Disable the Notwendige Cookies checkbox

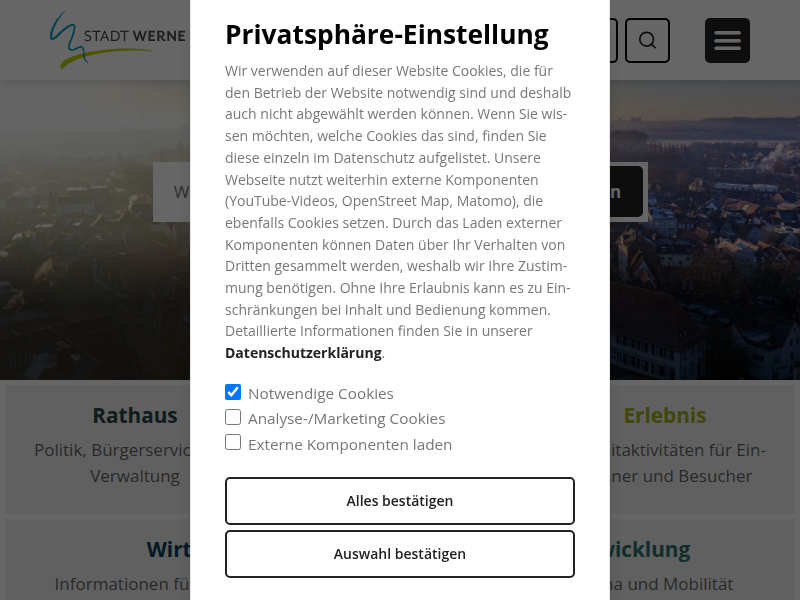(x=233, y=392)
